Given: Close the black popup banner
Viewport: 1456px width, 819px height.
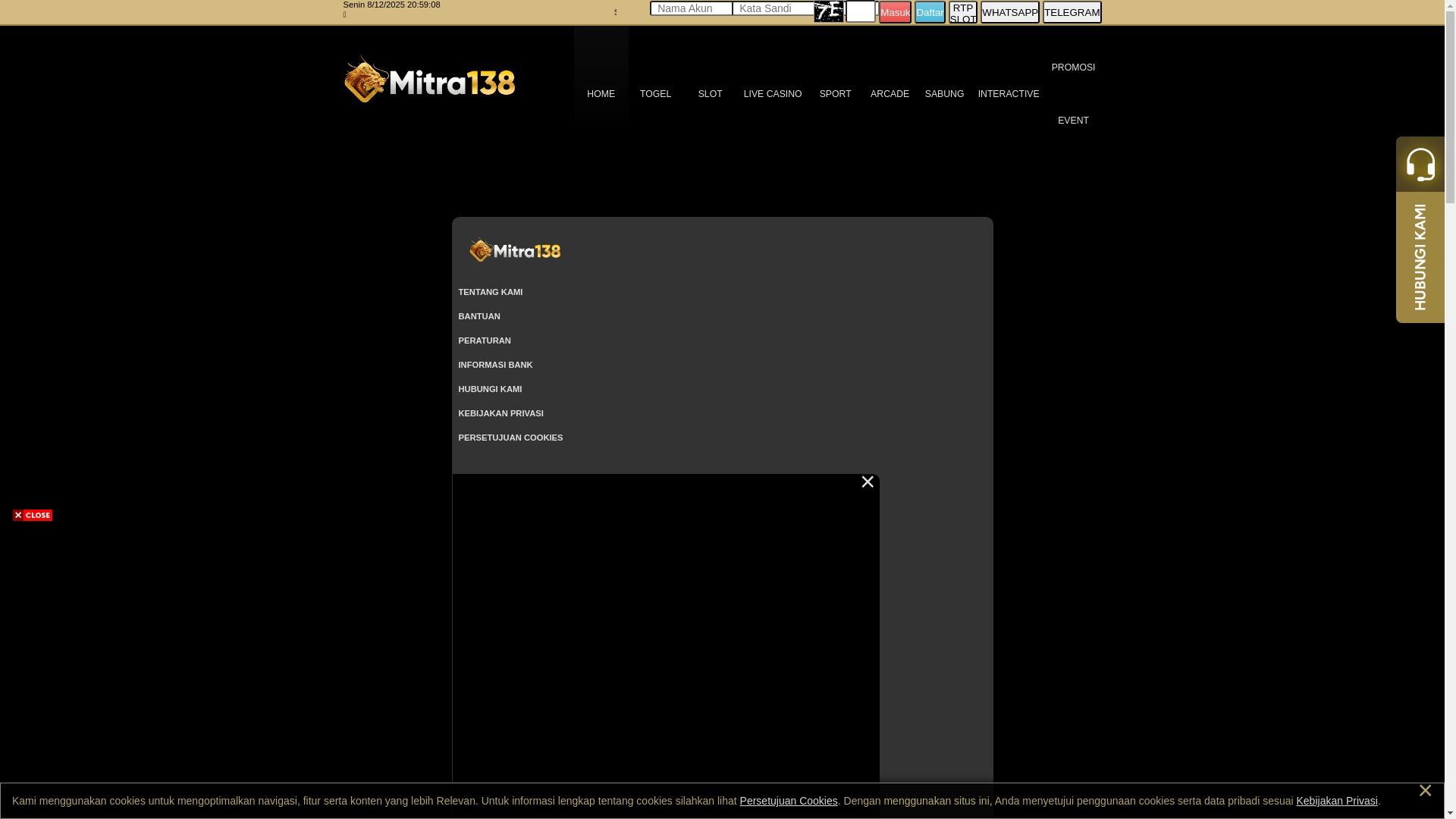Looking at the screenshot, I should [x=868, y=482].
